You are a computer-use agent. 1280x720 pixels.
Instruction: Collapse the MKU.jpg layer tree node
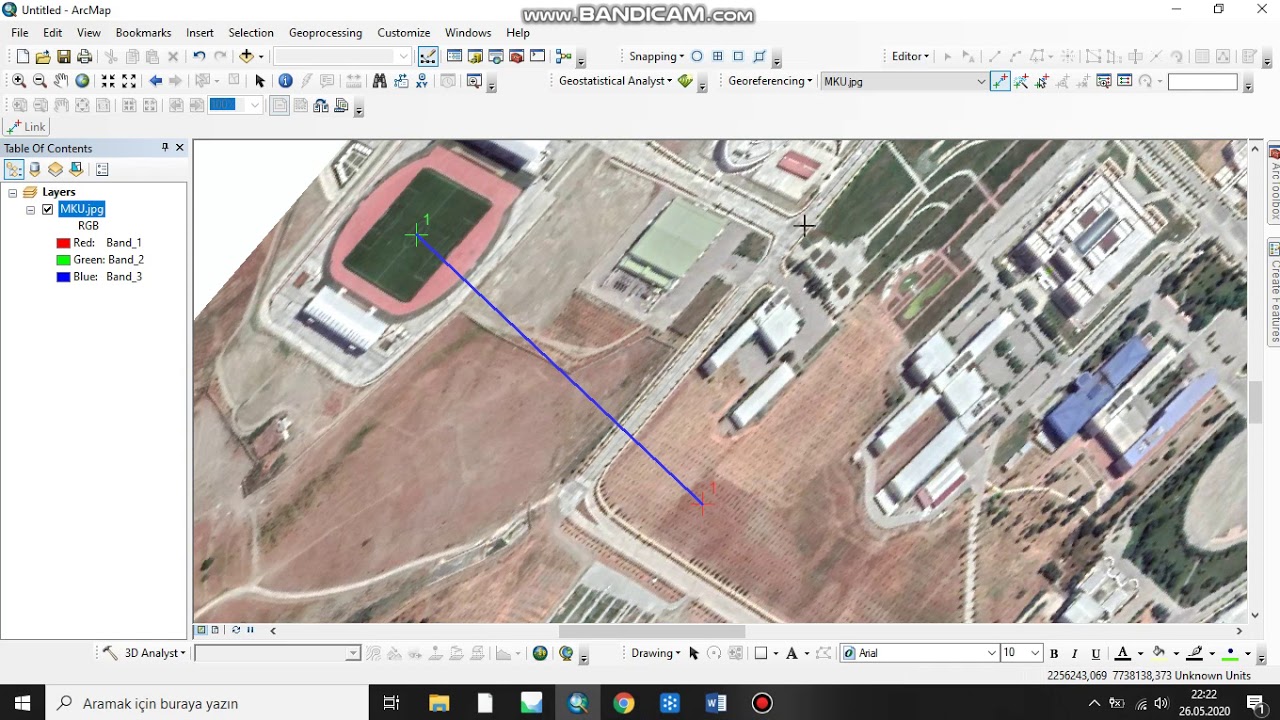(x=30, y=210)
